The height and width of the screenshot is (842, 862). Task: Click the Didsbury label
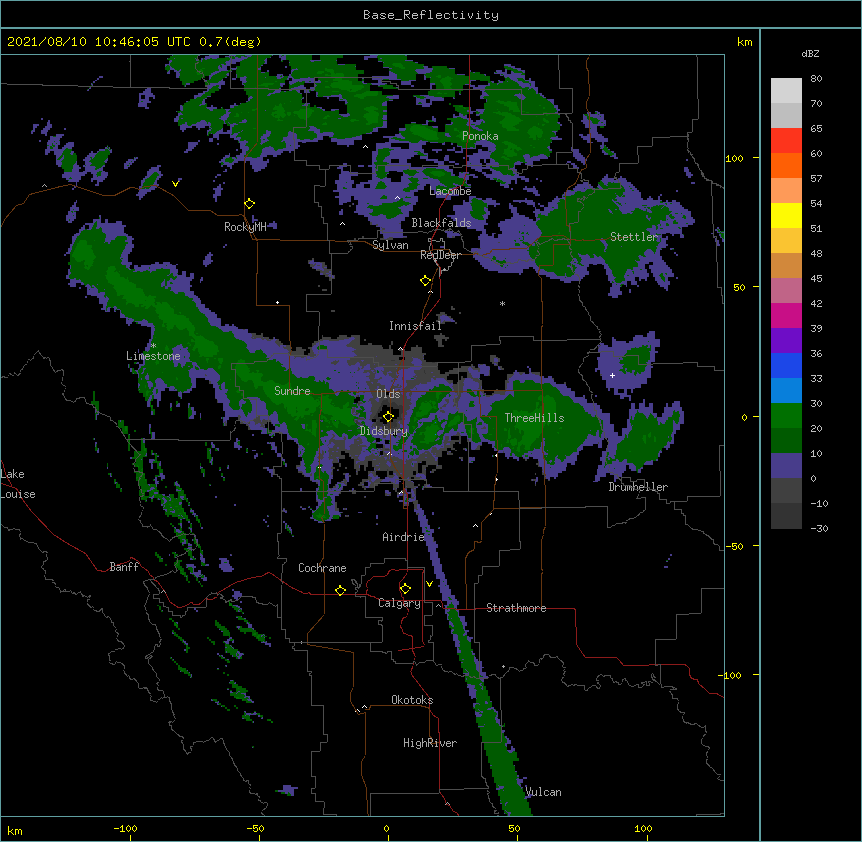point(383,431)
